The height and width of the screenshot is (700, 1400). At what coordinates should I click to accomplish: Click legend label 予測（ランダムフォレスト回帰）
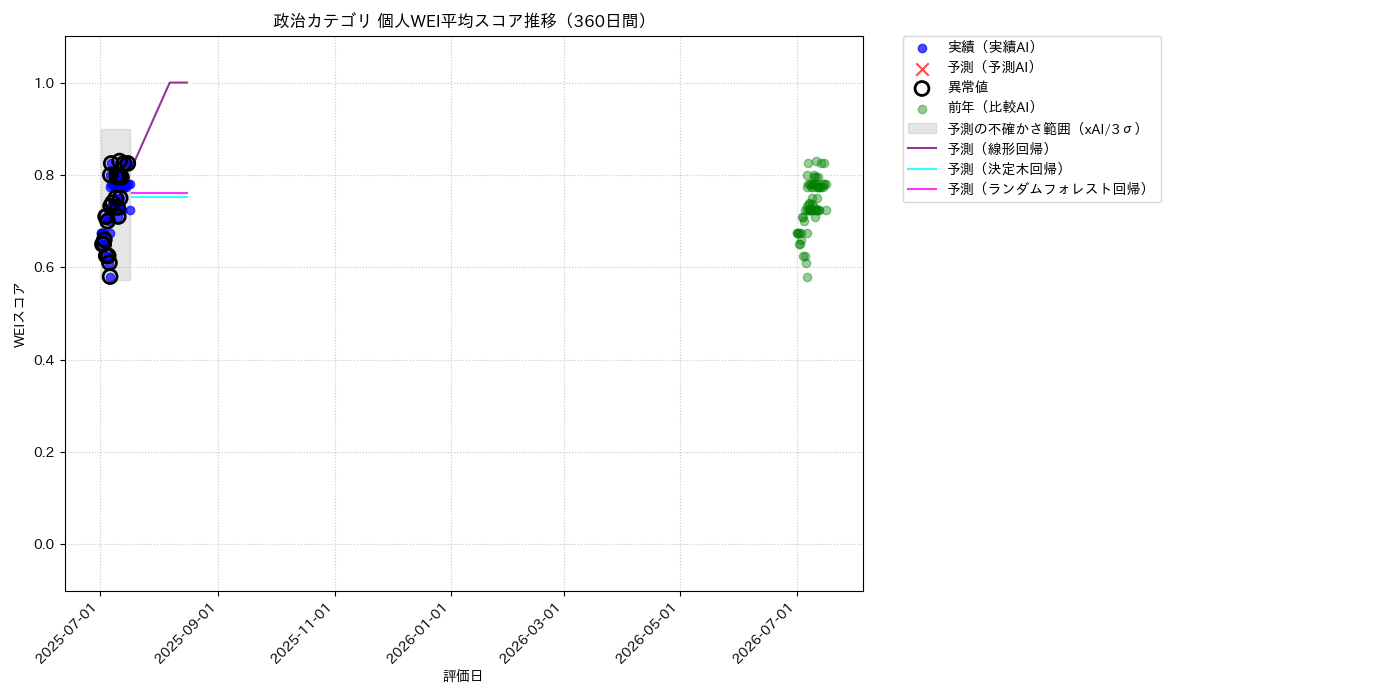pos(1048,188)
